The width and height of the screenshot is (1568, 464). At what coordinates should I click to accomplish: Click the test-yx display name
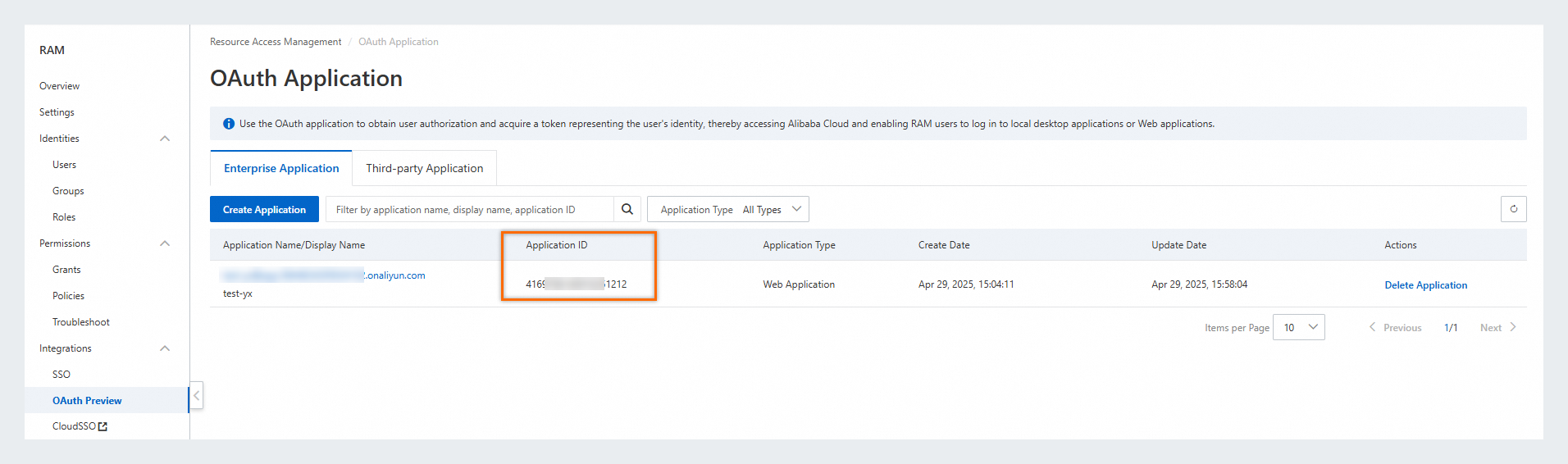point(238,293)
